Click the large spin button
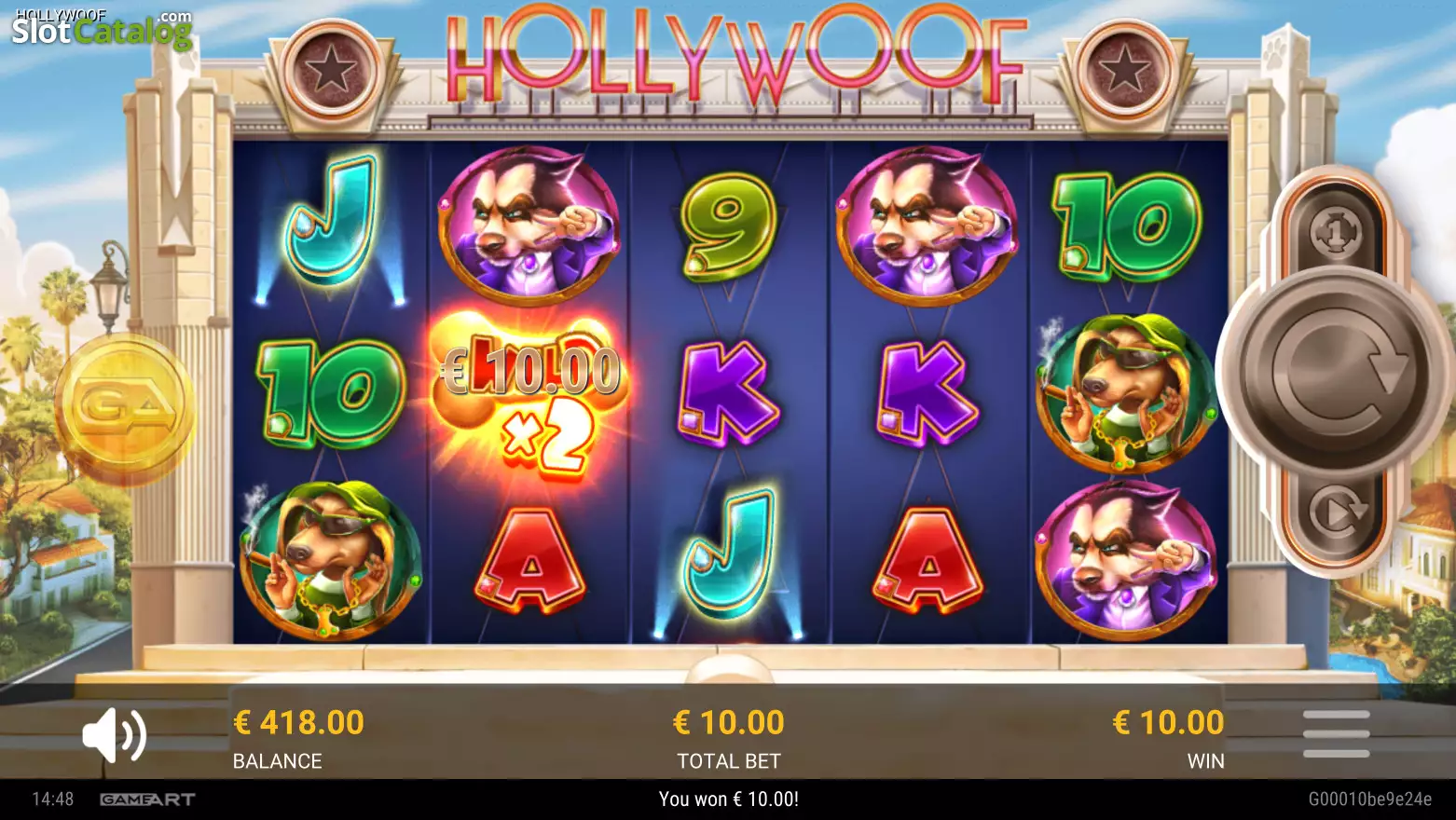Viewport: 1456px width, 820px height. pos(1336,374)
